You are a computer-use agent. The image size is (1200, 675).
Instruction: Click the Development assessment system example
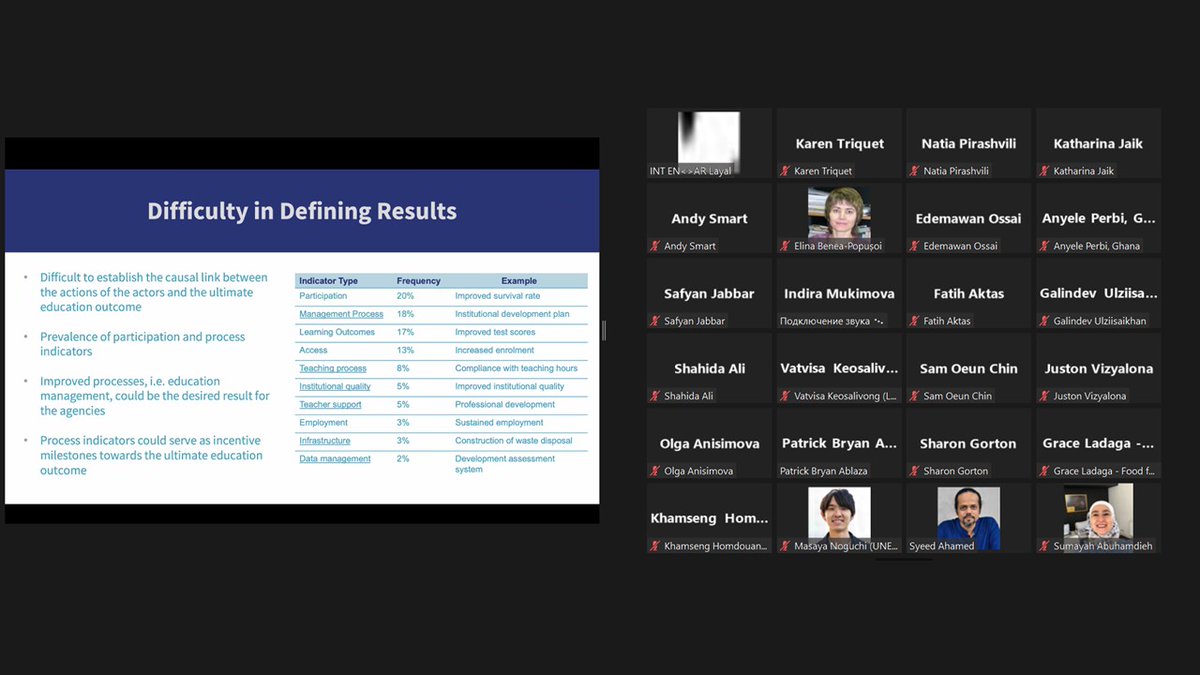[x=504, y=463]
